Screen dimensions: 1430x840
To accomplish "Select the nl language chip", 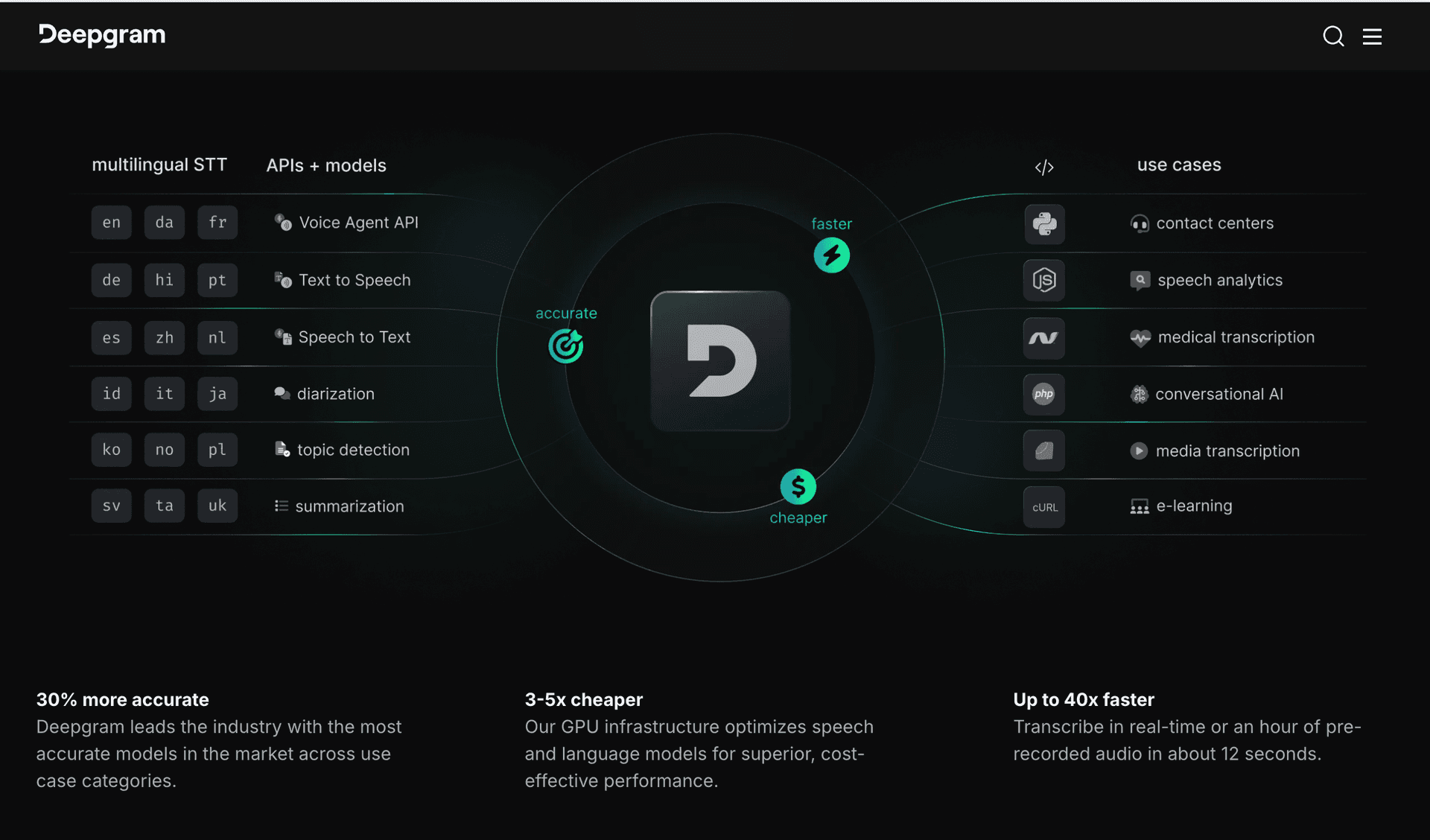I will (217, 337).
